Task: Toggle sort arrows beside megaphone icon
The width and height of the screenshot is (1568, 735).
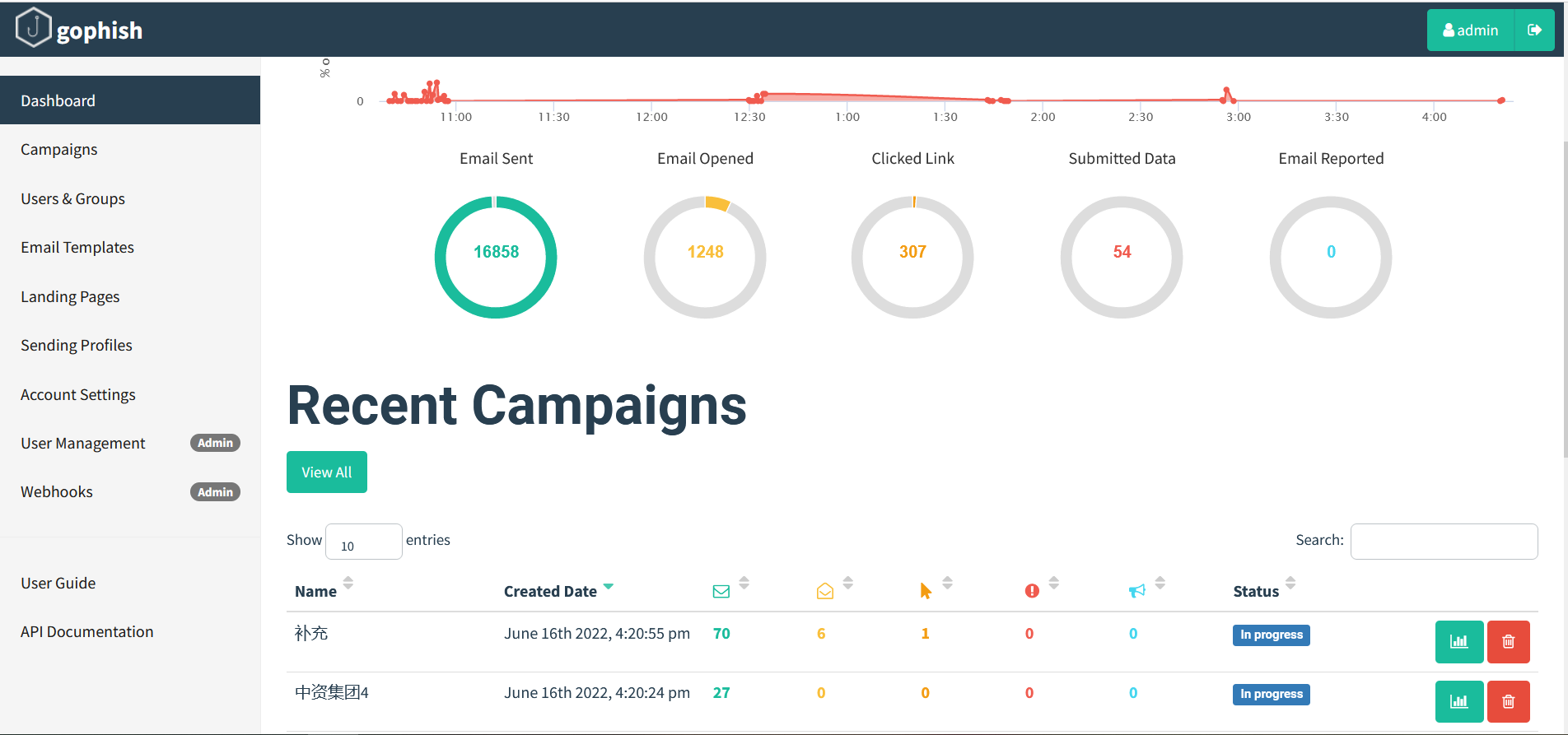Action: click(1160, 583)
